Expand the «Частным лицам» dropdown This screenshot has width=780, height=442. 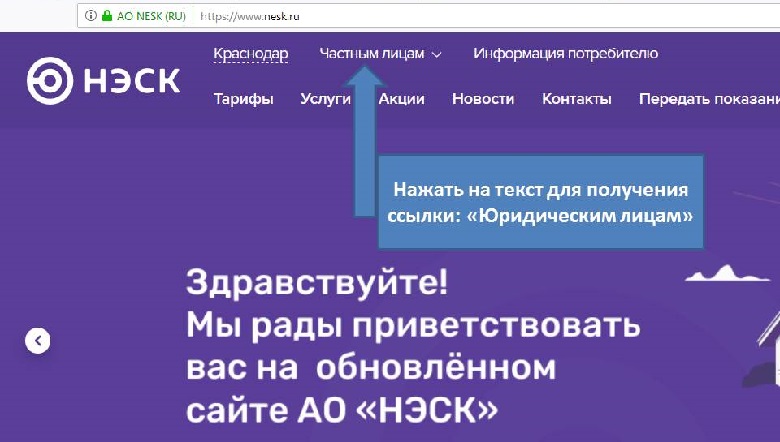(381, 54)
